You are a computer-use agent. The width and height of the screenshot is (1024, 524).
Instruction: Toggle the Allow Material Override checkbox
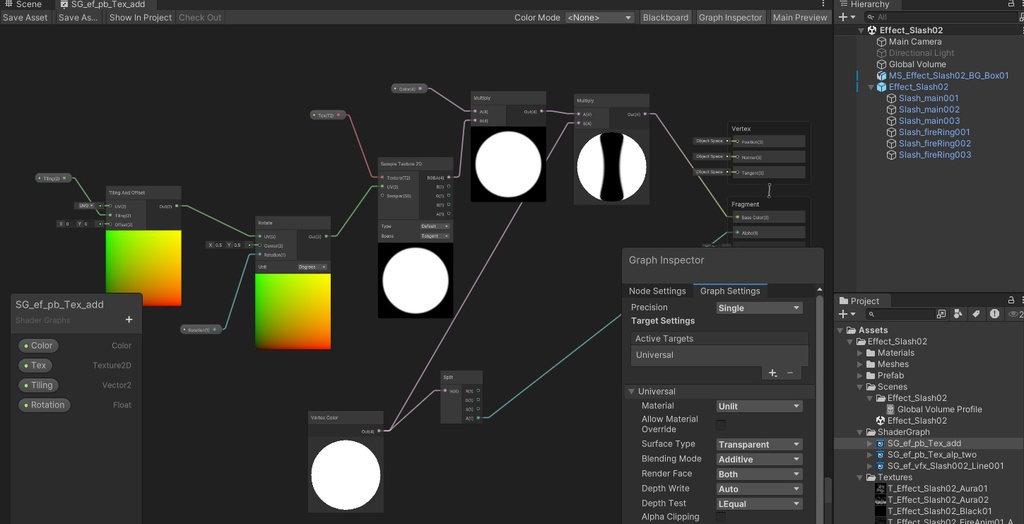(x=721, y=425)
